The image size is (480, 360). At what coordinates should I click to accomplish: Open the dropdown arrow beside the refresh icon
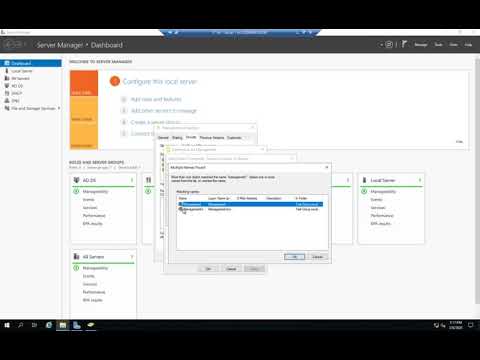tap(381, 44)
